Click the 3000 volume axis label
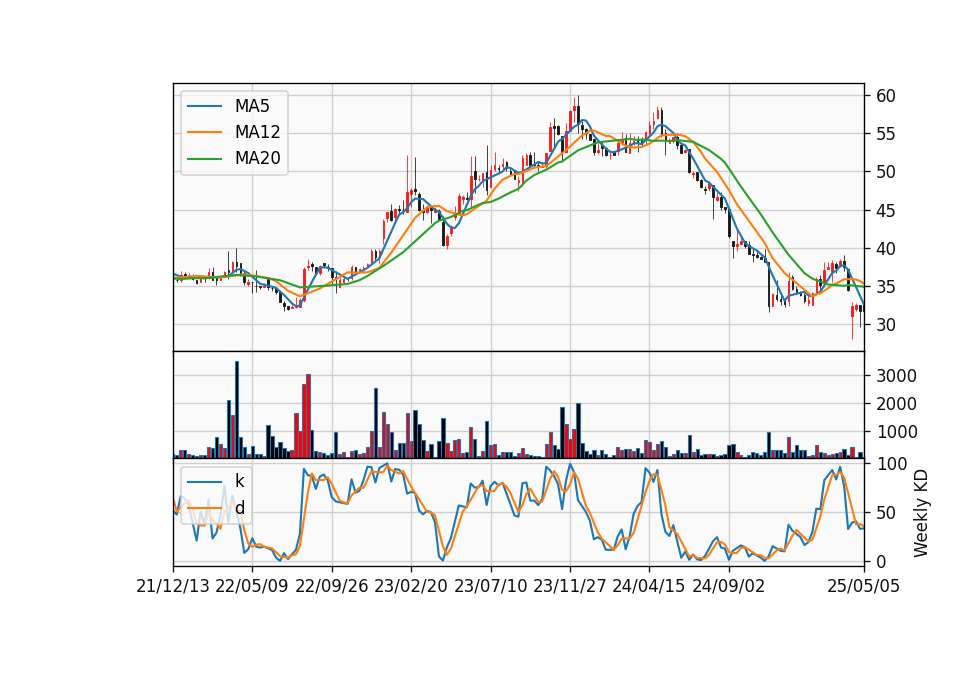The image size is (960, 690). [x=896, y=376]
